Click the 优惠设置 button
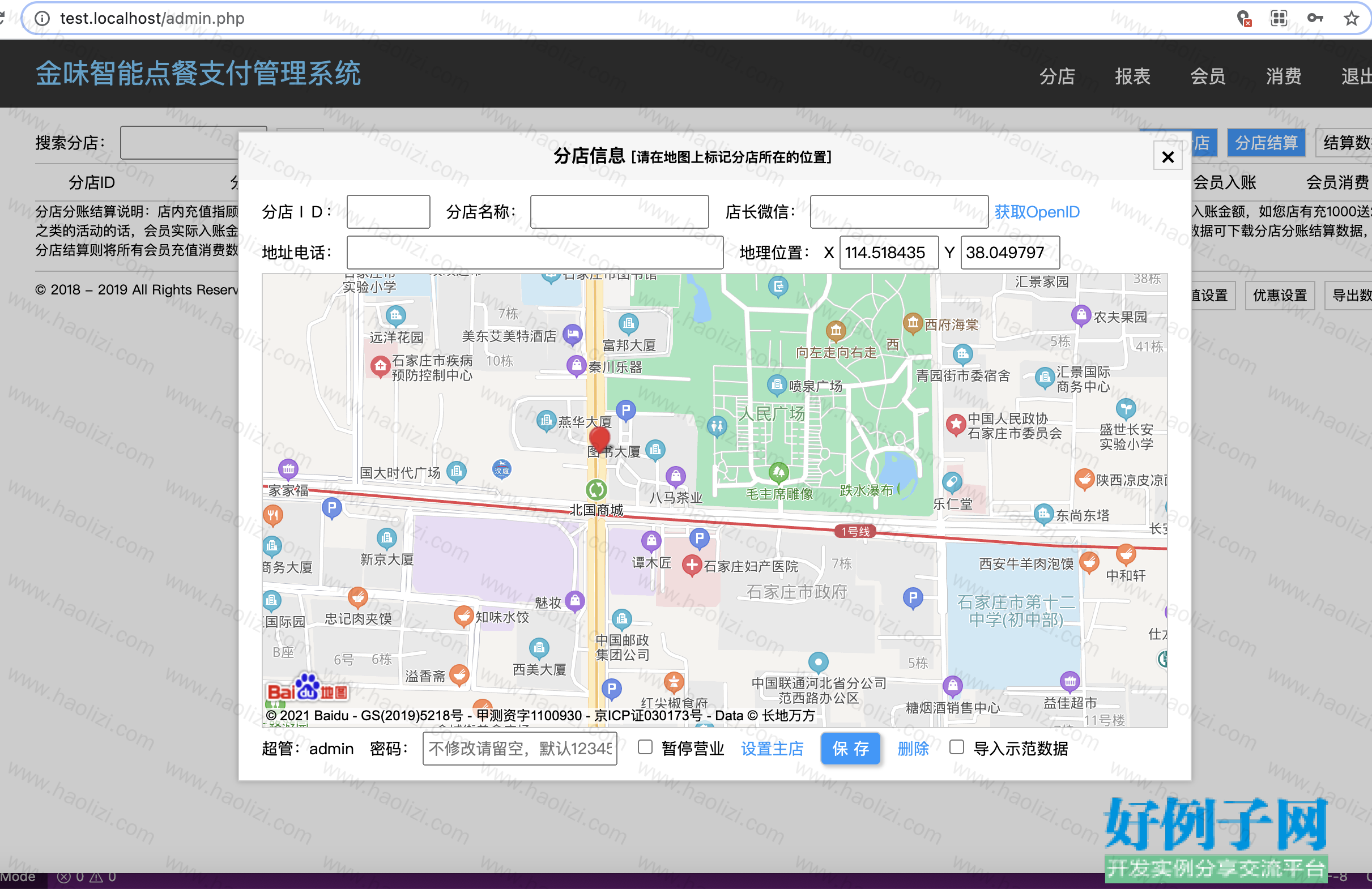This screenshot has width=1372, height=889. 1280,296
